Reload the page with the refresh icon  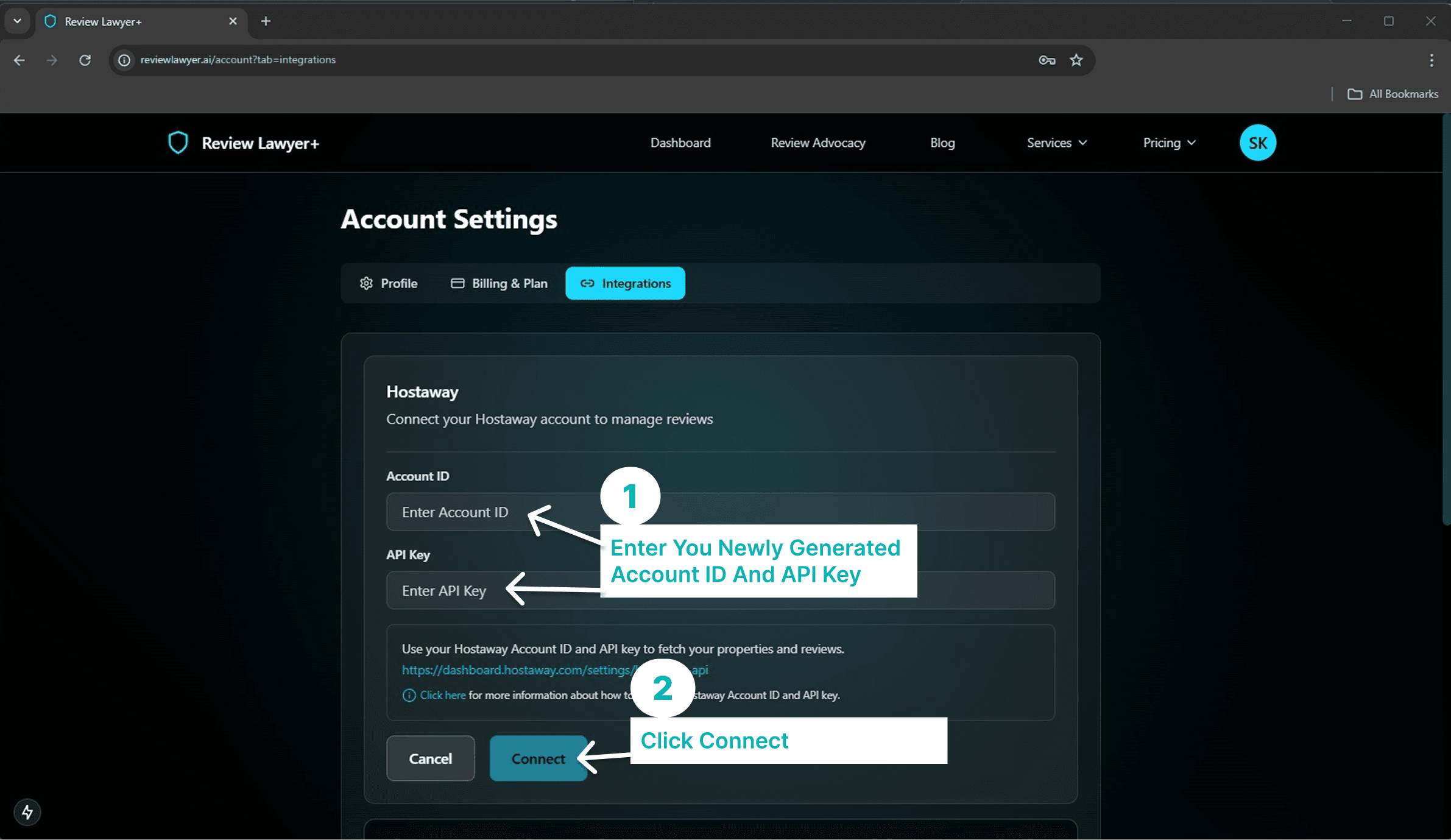[x=85, y=60]
